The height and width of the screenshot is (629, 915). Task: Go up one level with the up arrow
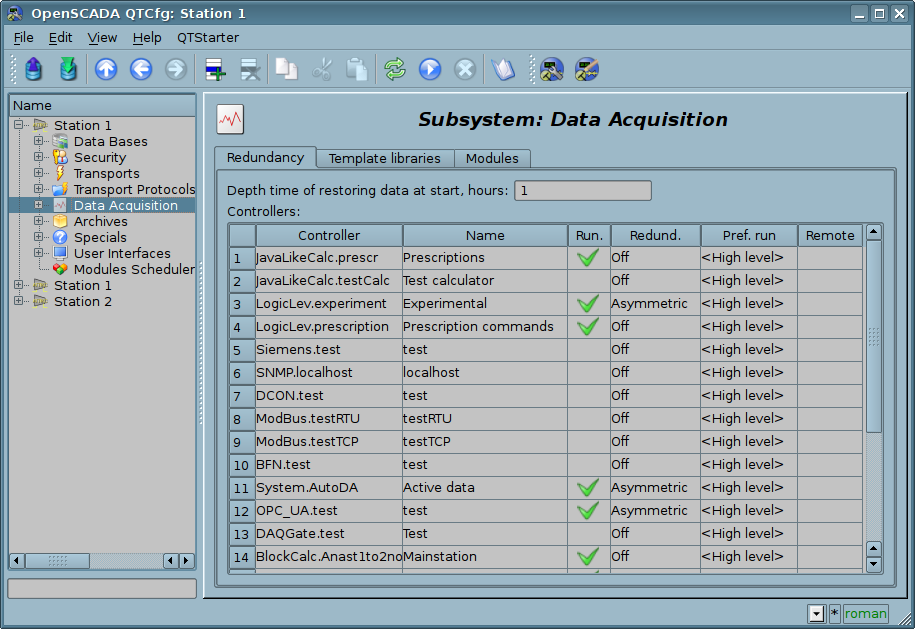coord(106,69)
